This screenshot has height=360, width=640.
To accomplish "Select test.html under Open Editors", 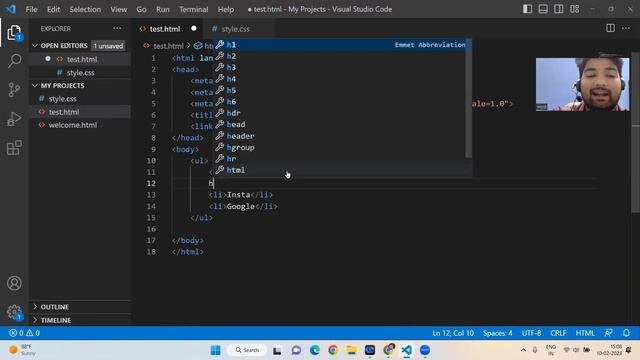I will pos(80,59).
